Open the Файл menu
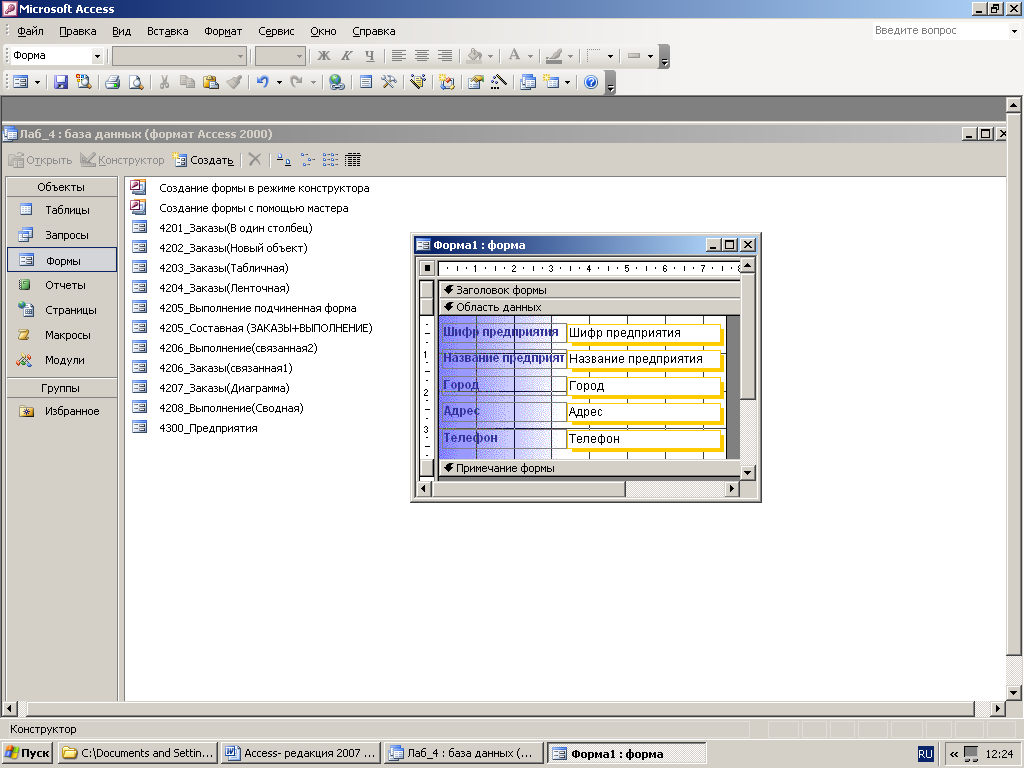This screenshot has width=1024, height=768. (x=30, y=31)
